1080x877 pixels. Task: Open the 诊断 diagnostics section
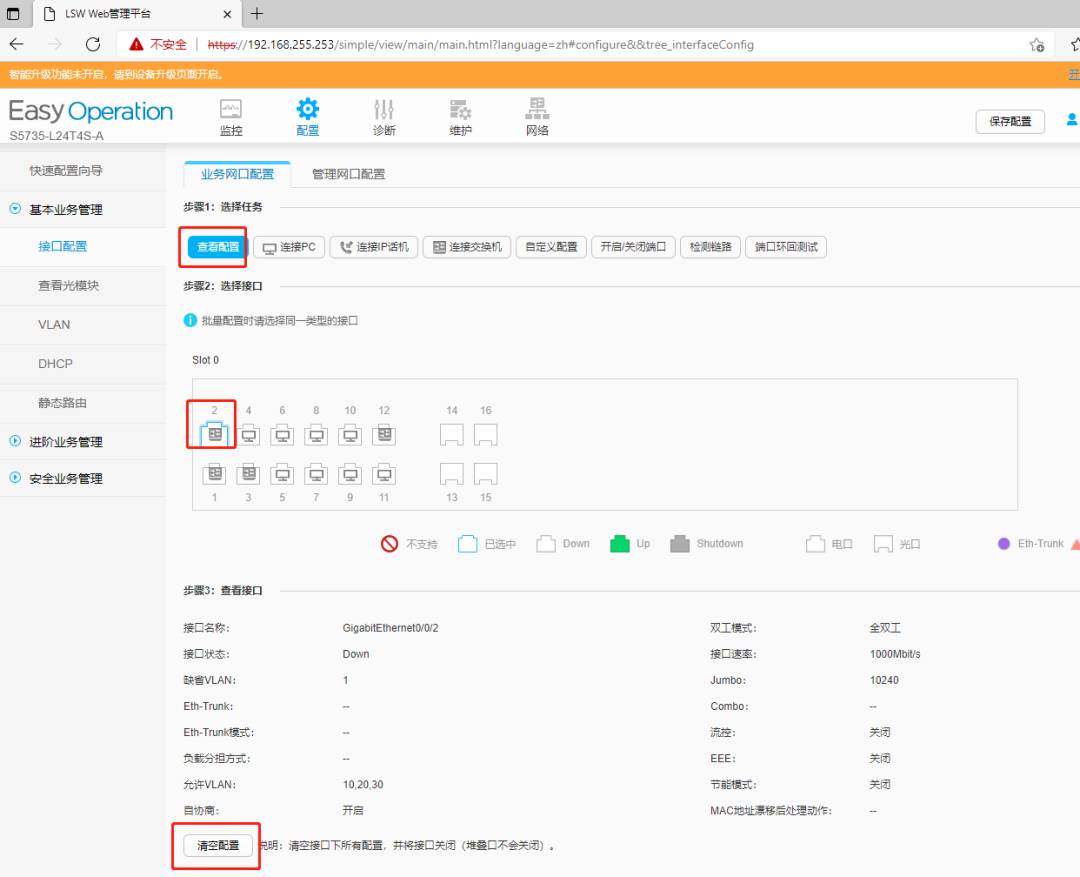coord(384,117)
